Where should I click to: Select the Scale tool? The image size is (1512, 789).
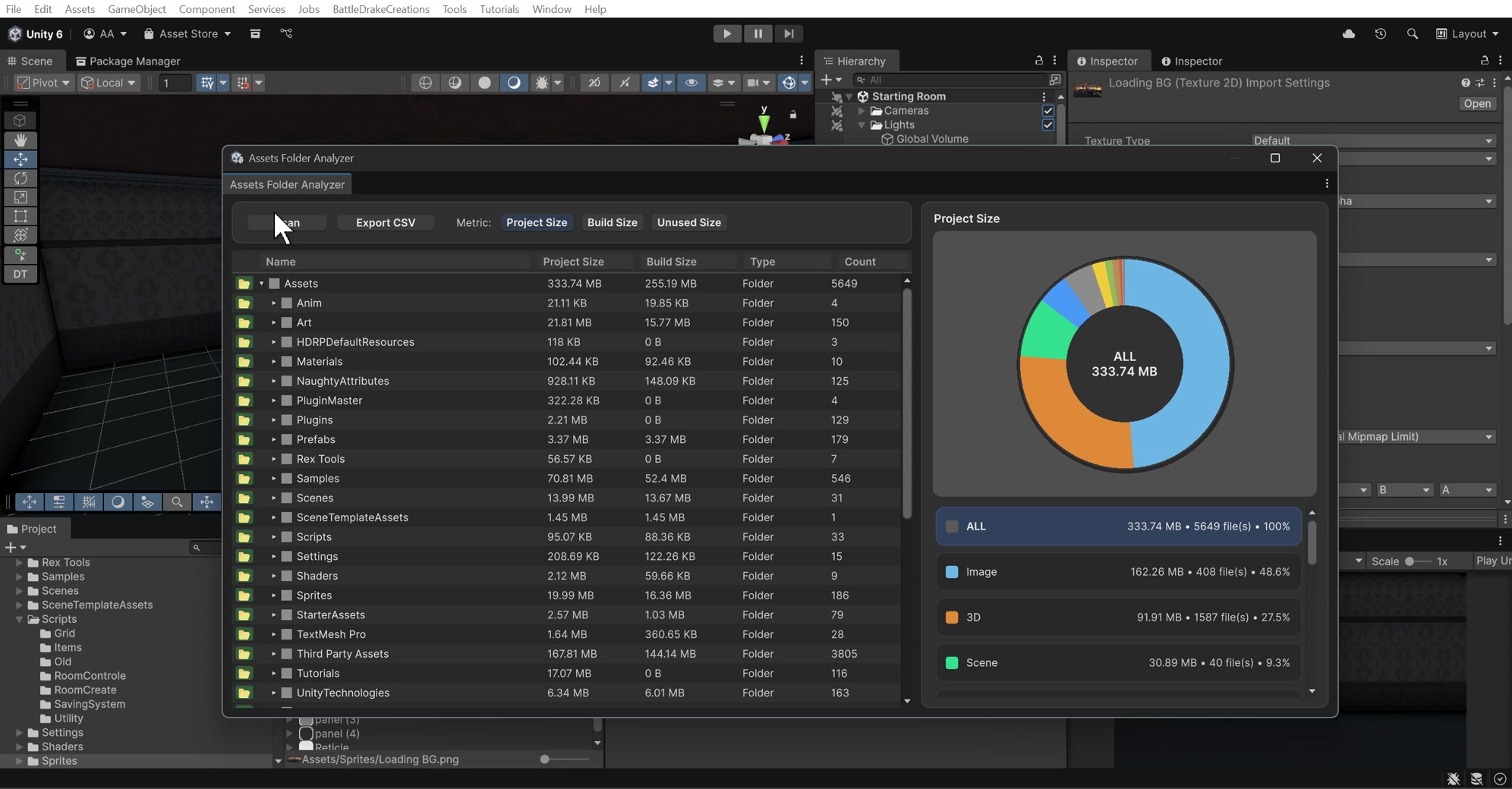point(20,197)
